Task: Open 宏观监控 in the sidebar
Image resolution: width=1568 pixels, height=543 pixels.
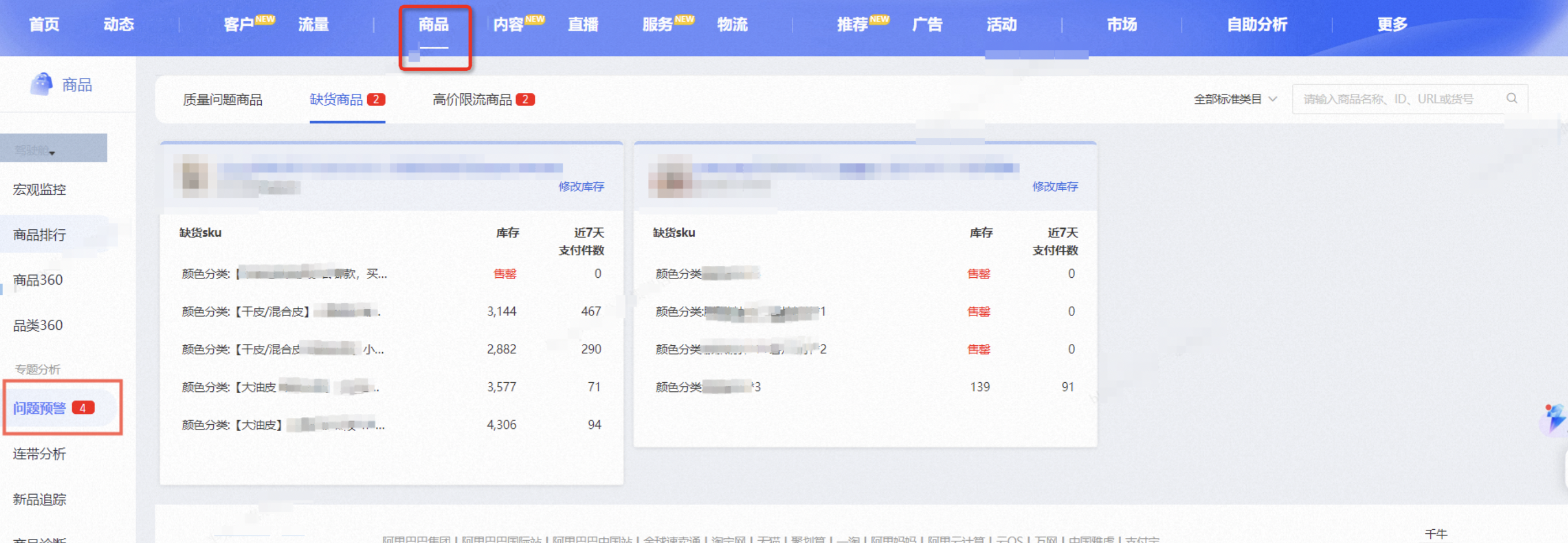Action: pyautogui.click(x=40, y=189)
